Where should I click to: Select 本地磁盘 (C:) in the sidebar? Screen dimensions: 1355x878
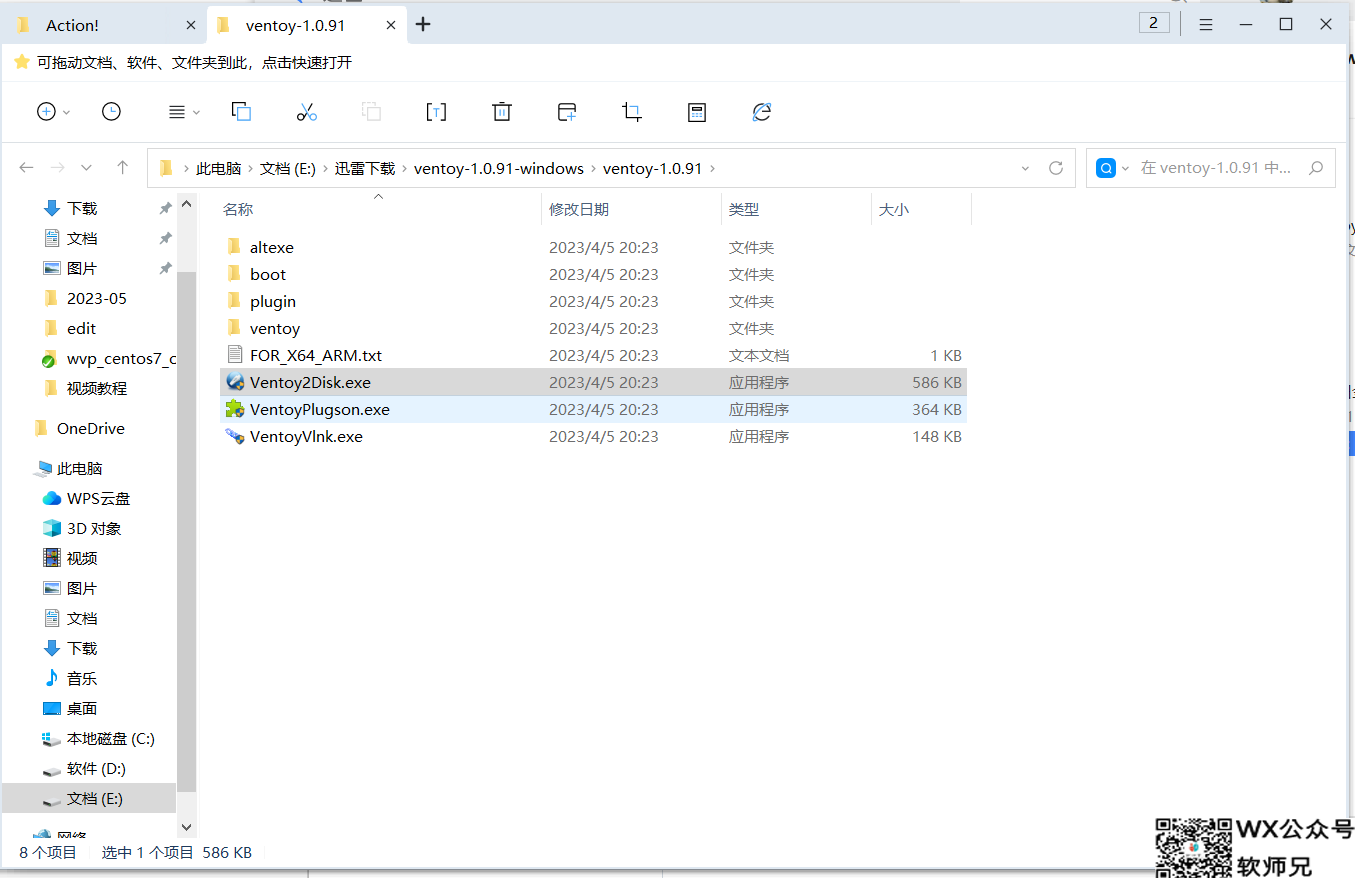[x=110, y=739]
